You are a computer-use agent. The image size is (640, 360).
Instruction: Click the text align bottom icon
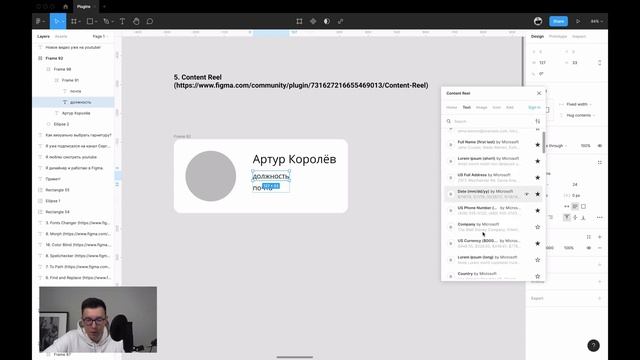coord(583,218)
